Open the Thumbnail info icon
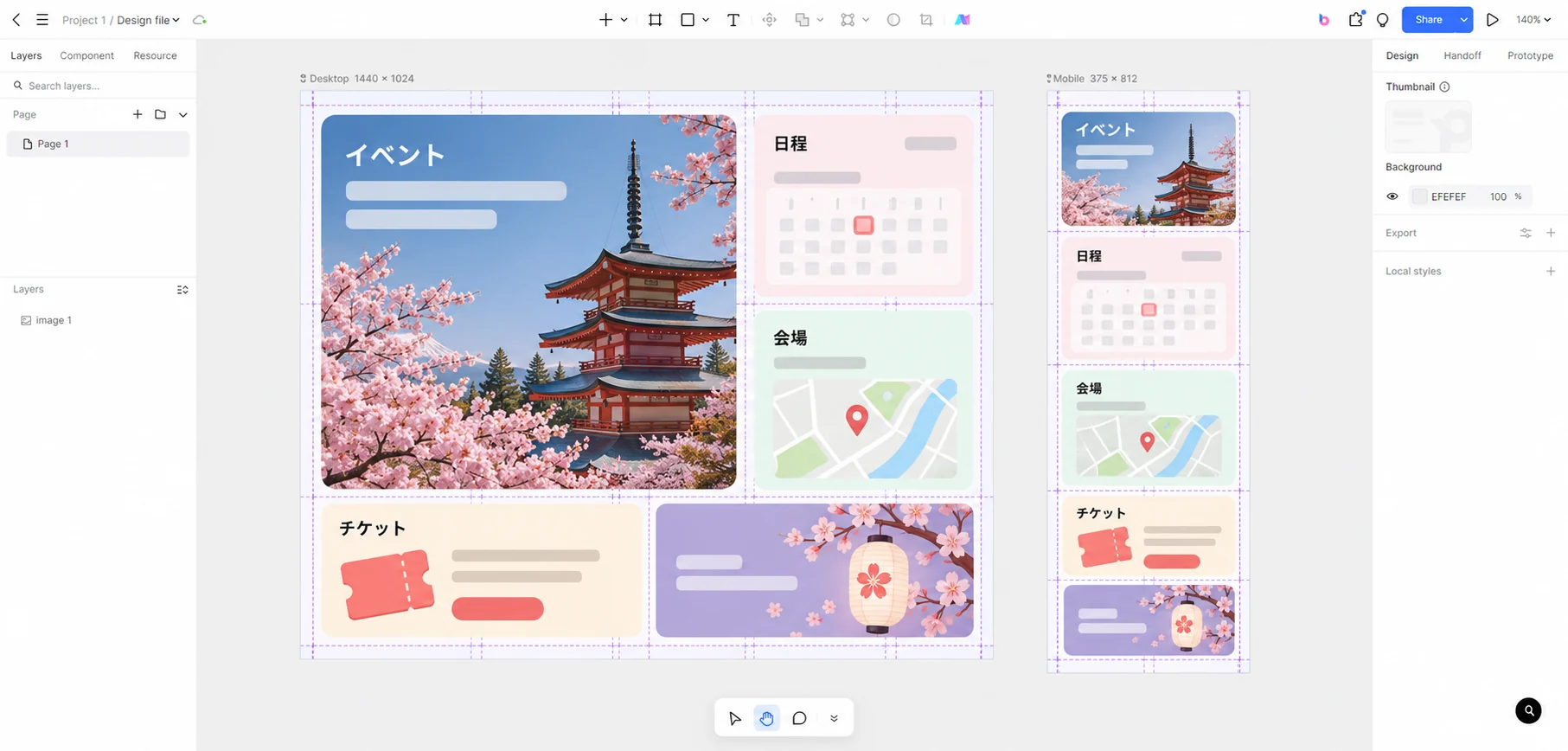1568x751 pixels. 1444,87
